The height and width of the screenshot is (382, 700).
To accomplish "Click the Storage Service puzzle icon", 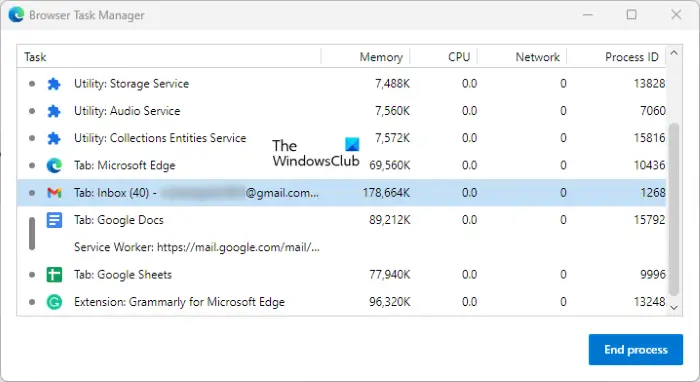I will pyautogui.click(x=54, y=84).
